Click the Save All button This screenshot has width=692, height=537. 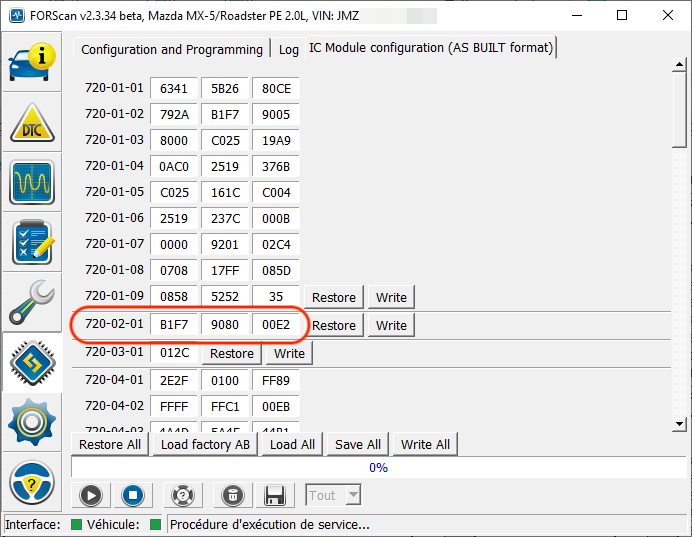click(358, 444)
